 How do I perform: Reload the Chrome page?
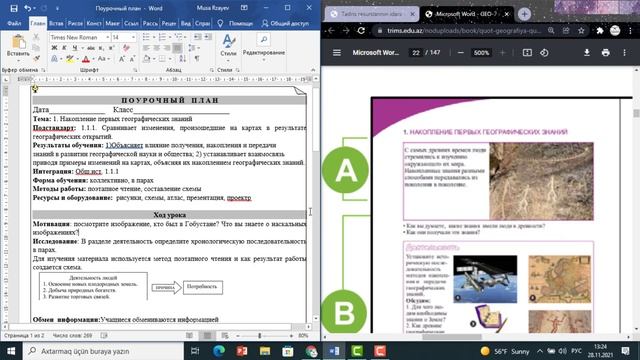click(x=361, y=31)
